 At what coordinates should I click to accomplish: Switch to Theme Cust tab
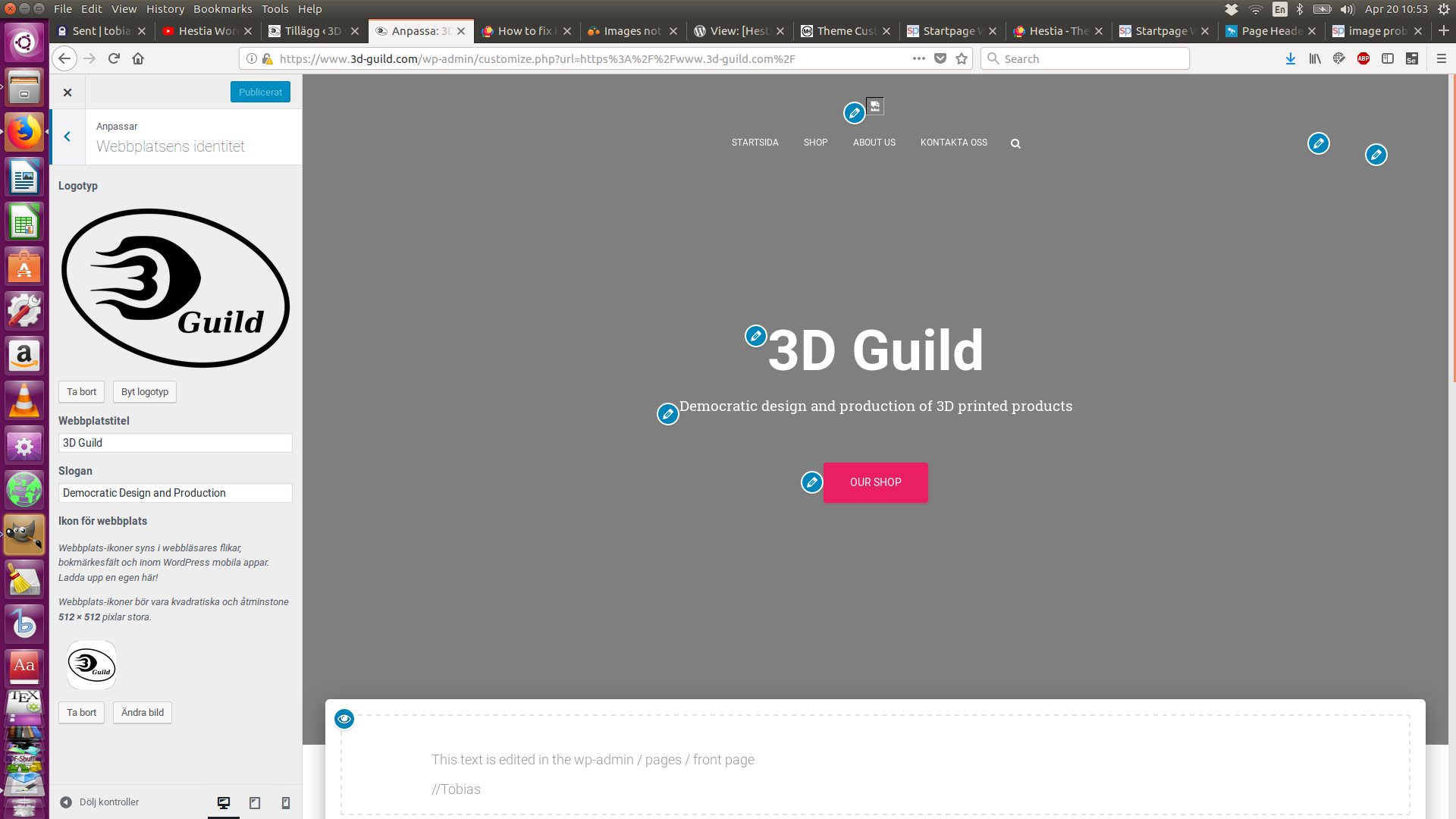coord(846,31)
